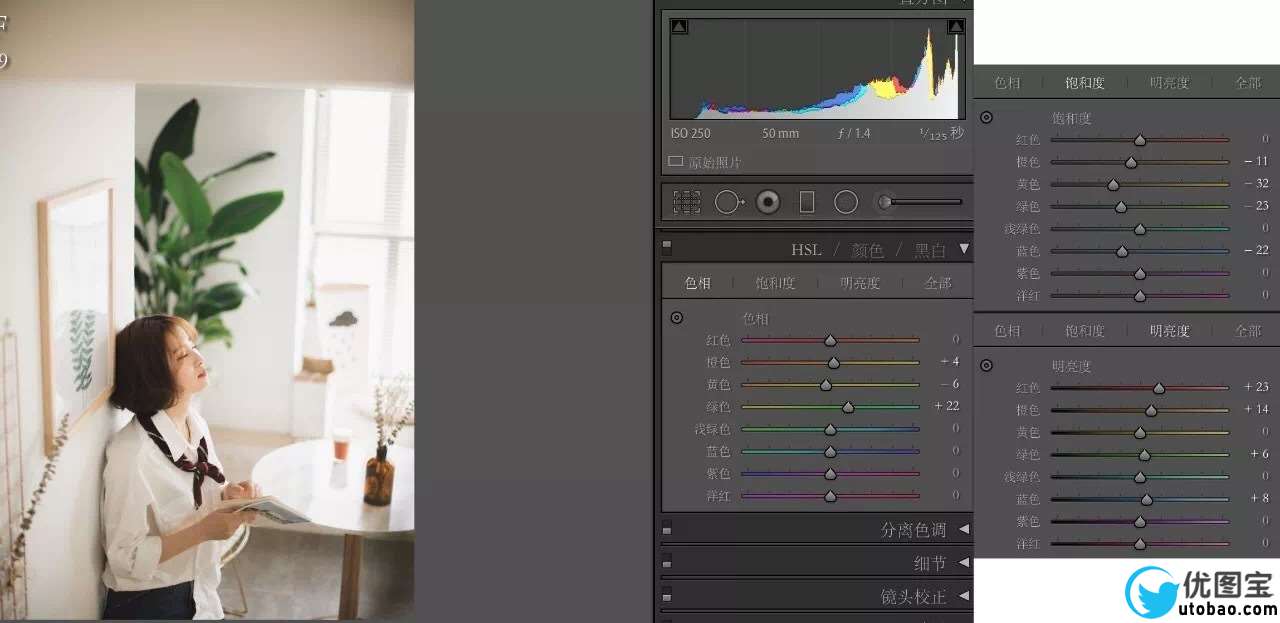The image size is (1280, 623).
Task: Switch to 明亮度 tab in middle HSL panel
Action: click(860, 283)
